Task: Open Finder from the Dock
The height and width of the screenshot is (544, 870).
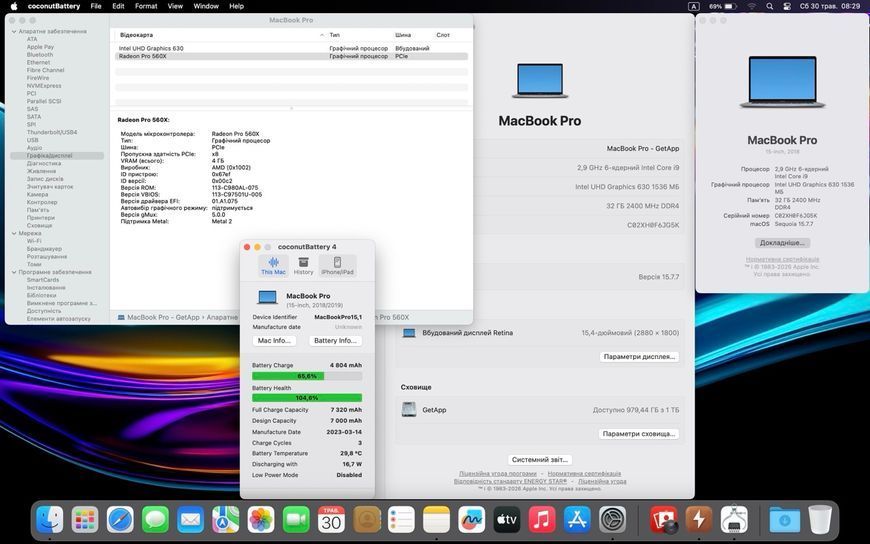Action: pyautogui.click(x=49, y=520)
